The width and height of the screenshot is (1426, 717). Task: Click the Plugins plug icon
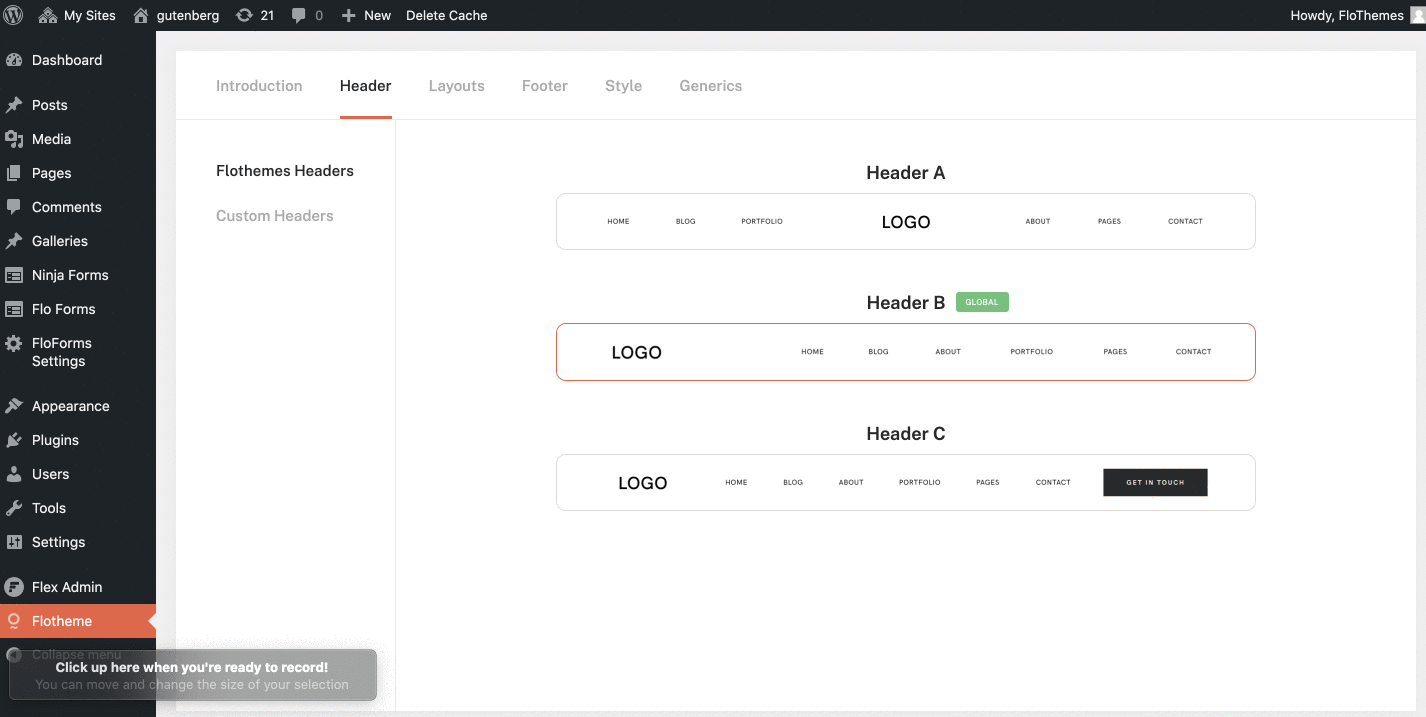click(14, 440)
